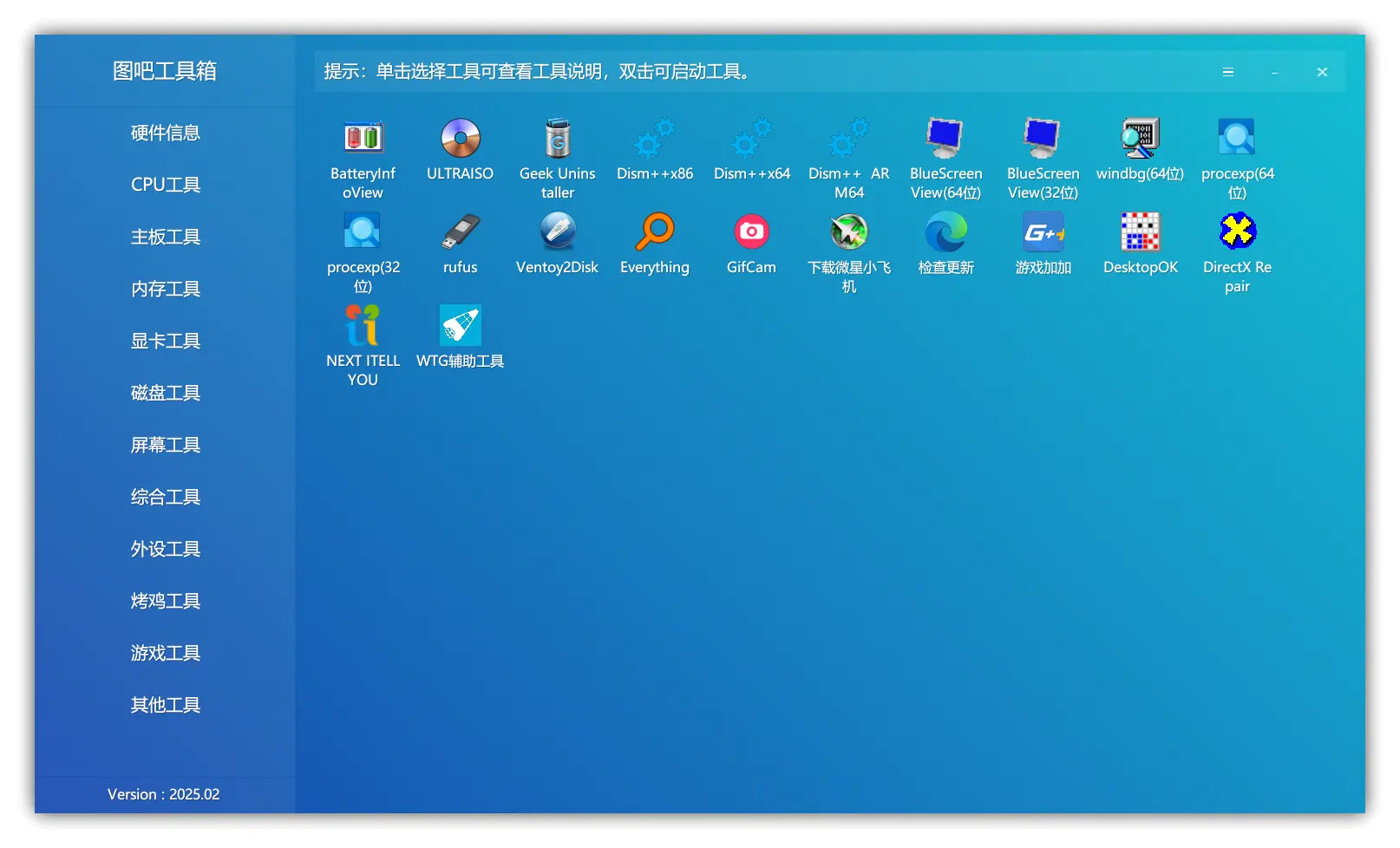Switch to the 显卡工具 category
The width and height of the screenshot is (1400, 848).
click(x=166, y=341)
